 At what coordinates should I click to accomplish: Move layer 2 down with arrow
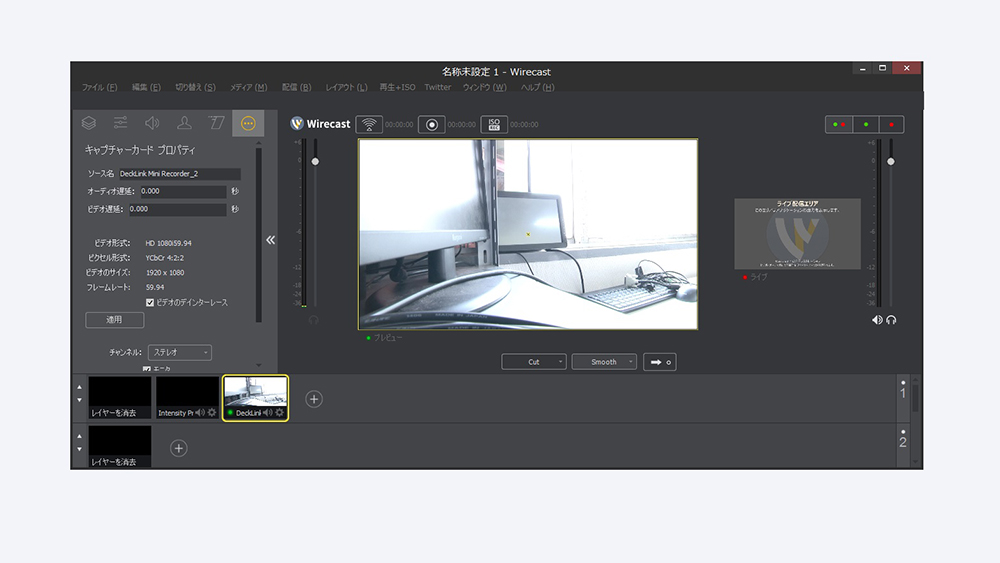point(79,449)
